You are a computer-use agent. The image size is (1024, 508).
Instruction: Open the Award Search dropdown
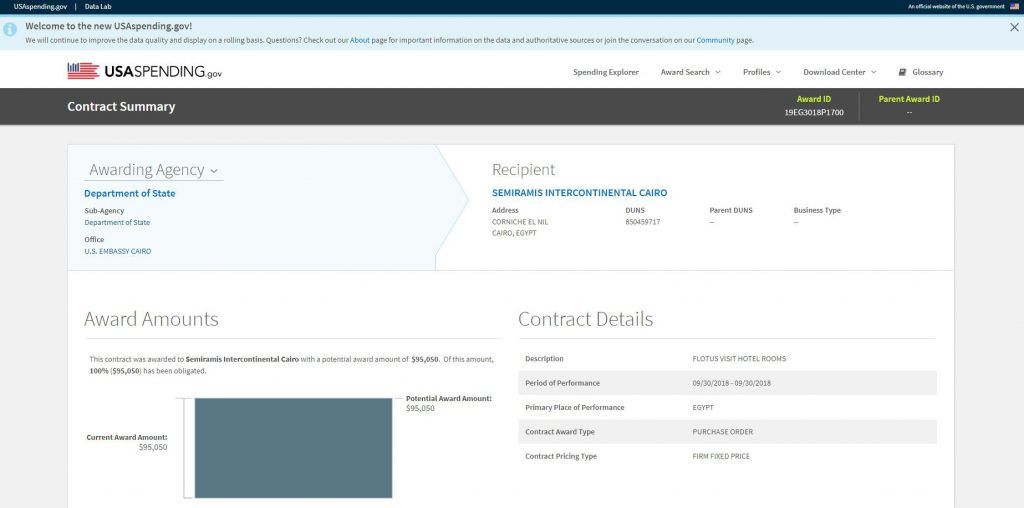point(690,72)
